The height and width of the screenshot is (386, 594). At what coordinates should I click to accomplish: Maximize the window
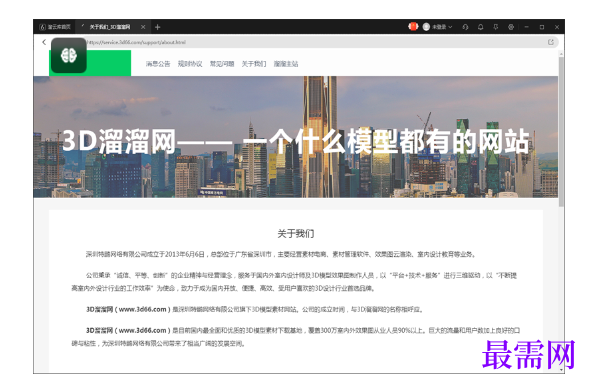pos(542,27)
